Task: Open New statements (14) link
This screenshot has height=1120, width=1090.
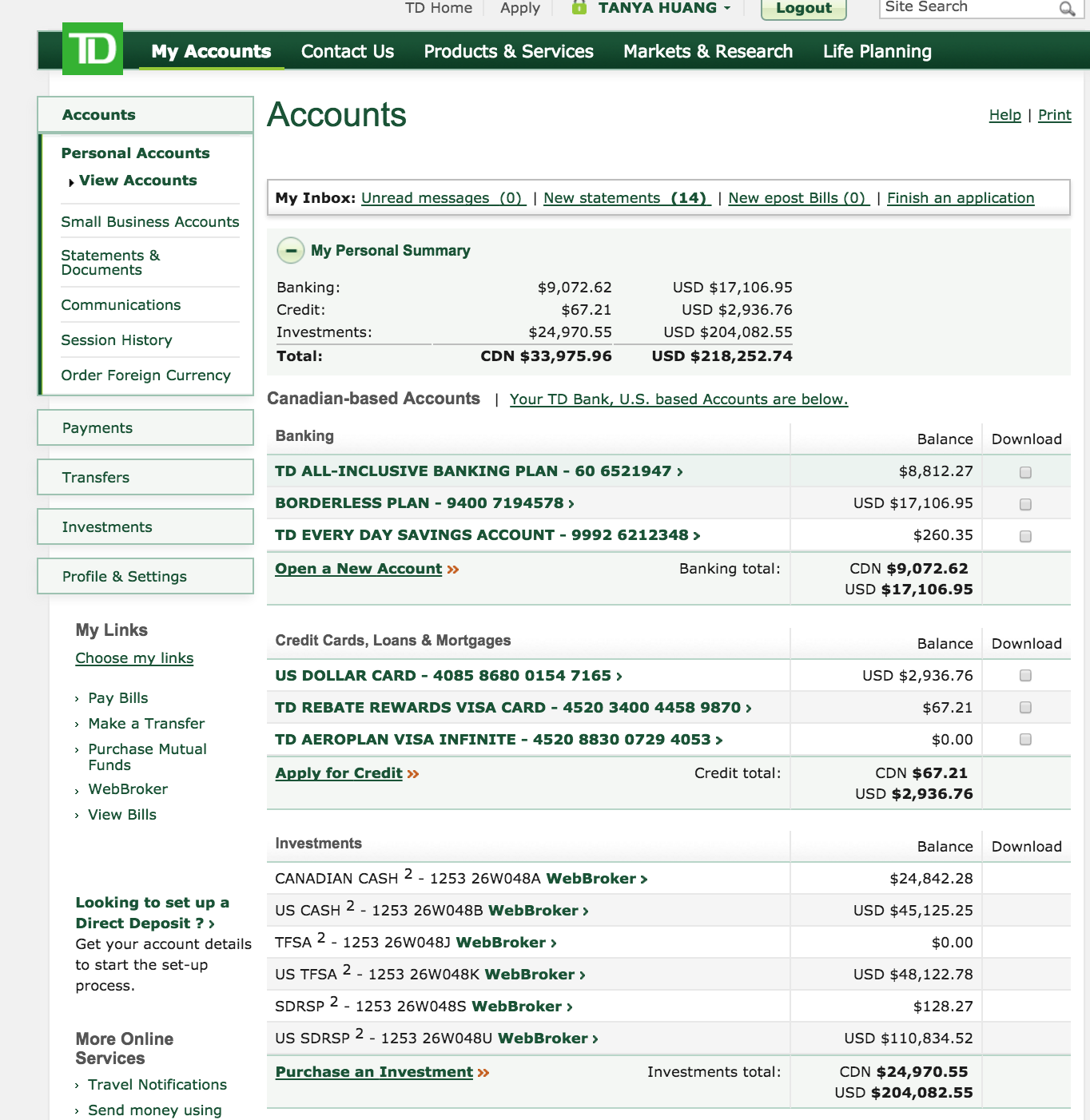Action: coord(627,198)
